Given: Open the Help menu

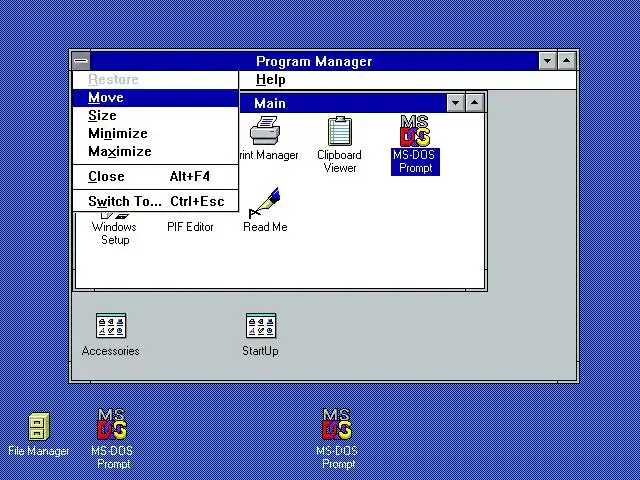Looking at the screenshot, I should tap(270, 80).
